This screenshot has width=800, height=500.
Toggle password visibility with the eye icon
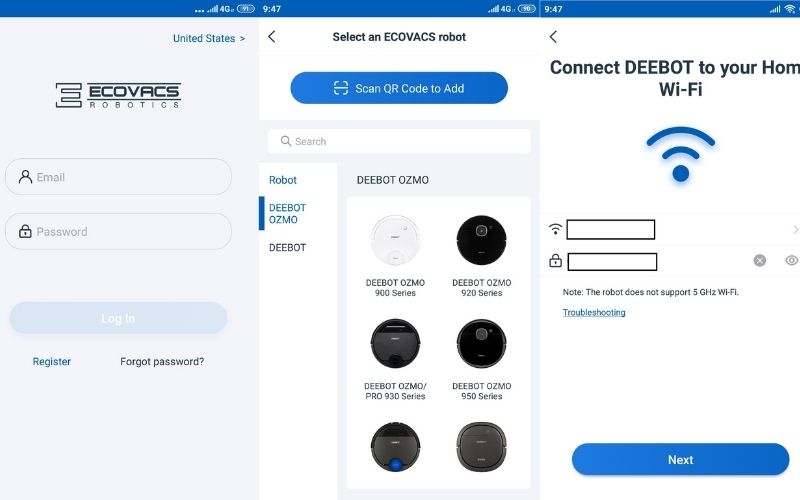point(791,261)
